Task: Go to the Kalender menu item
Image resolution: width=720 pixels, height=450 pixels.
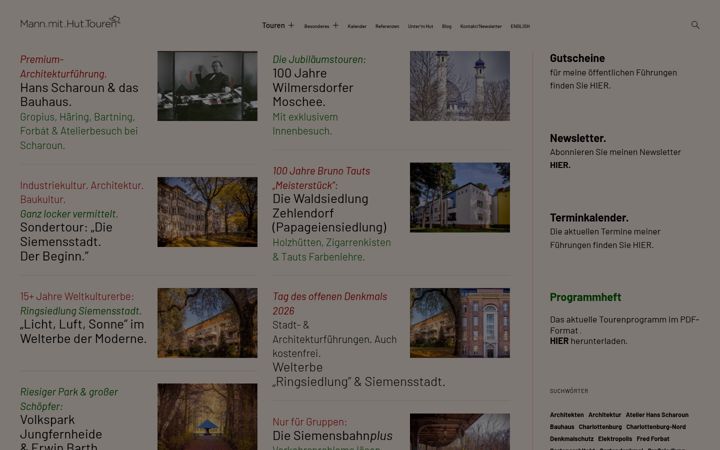Action: (357, 26)
